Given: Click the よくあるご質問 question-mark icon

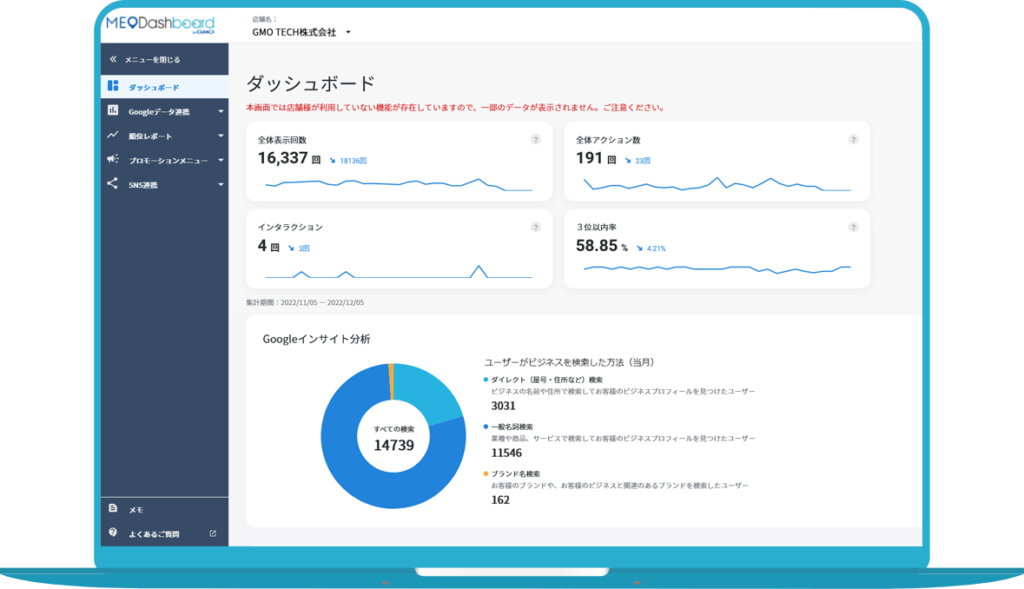Looking at the screenshot, I should point(113,532).
